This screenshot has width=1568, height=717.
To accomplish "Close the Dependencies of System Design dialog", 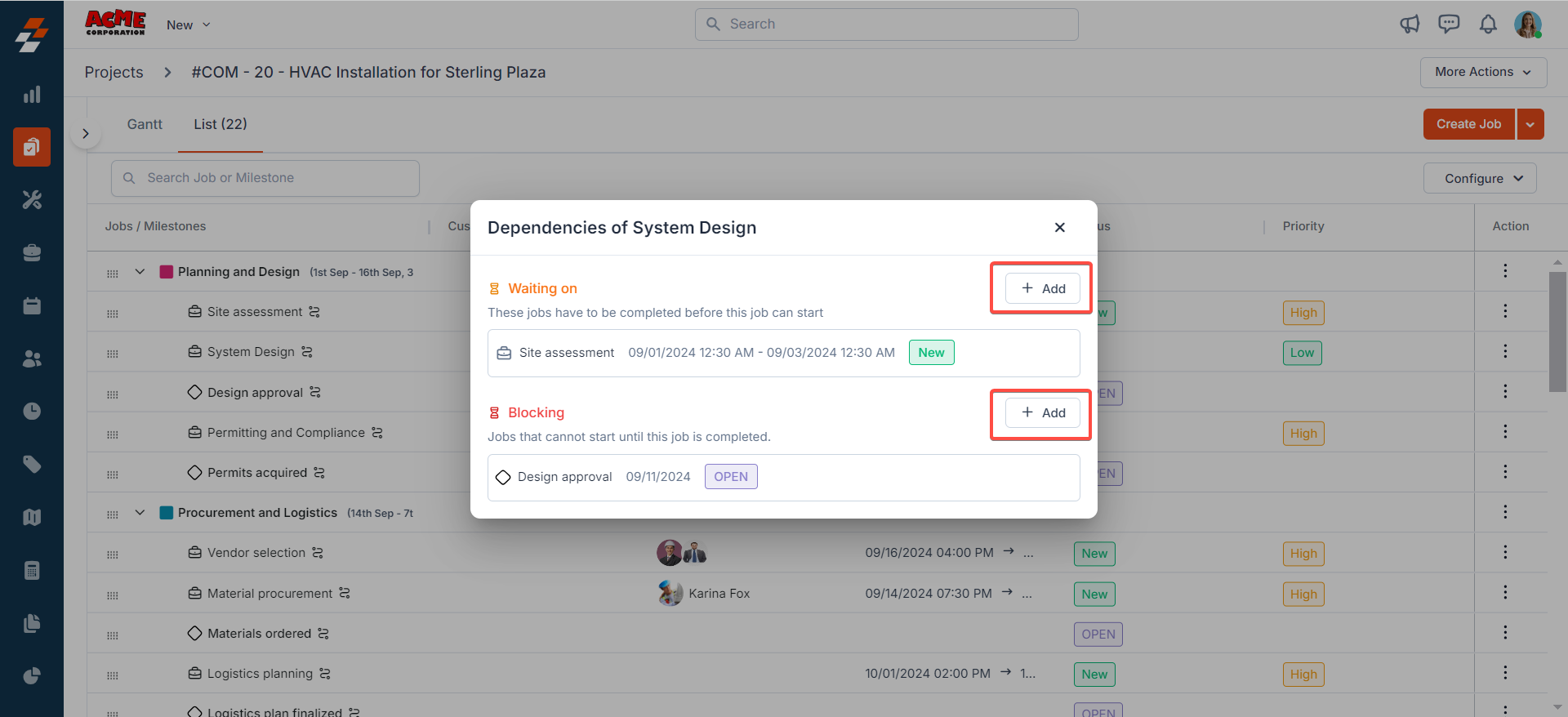I will coord(1059,228).
